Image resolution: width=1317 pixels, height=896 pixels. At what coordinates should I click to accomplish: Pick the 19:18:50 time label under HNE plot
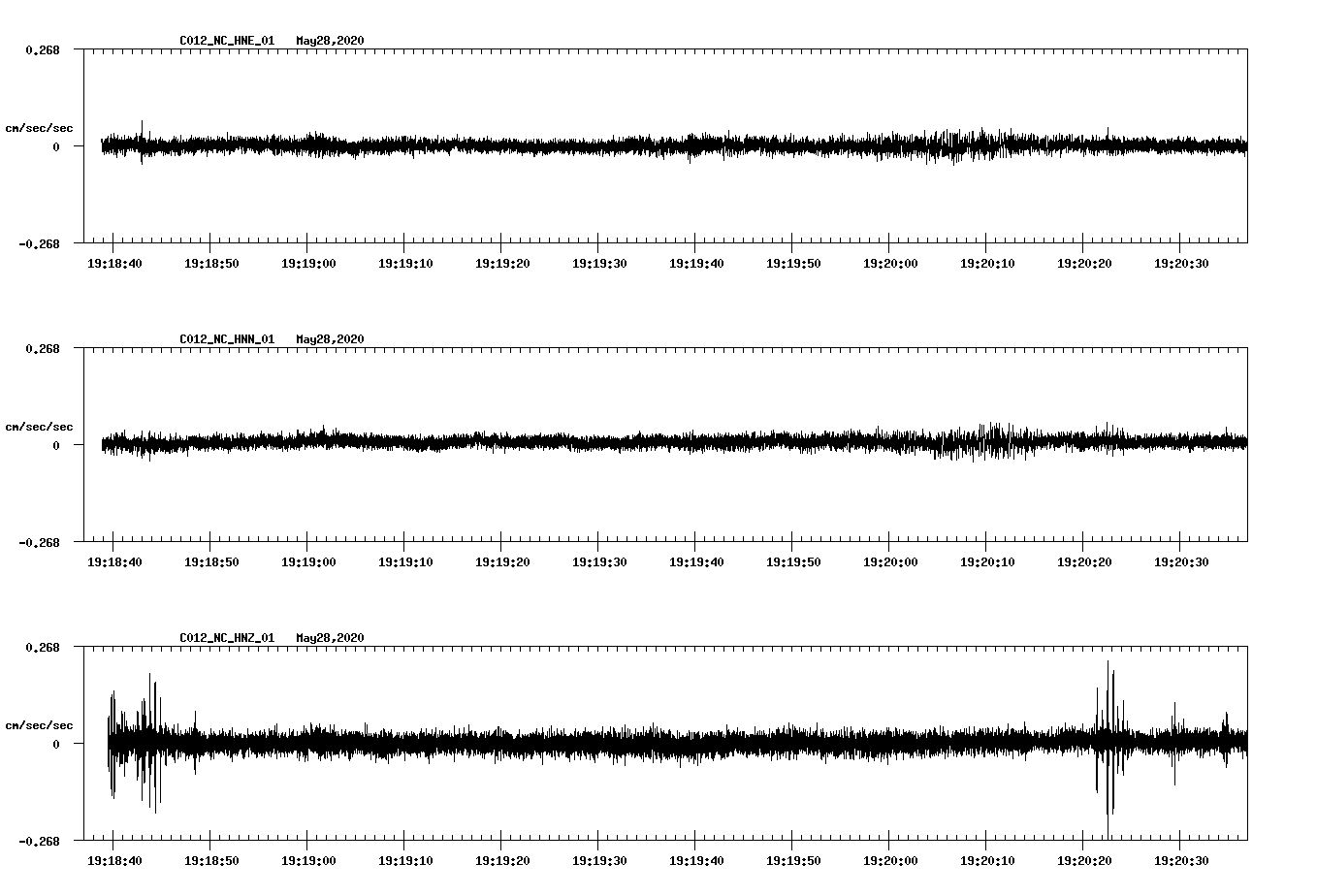coord(211,263)
